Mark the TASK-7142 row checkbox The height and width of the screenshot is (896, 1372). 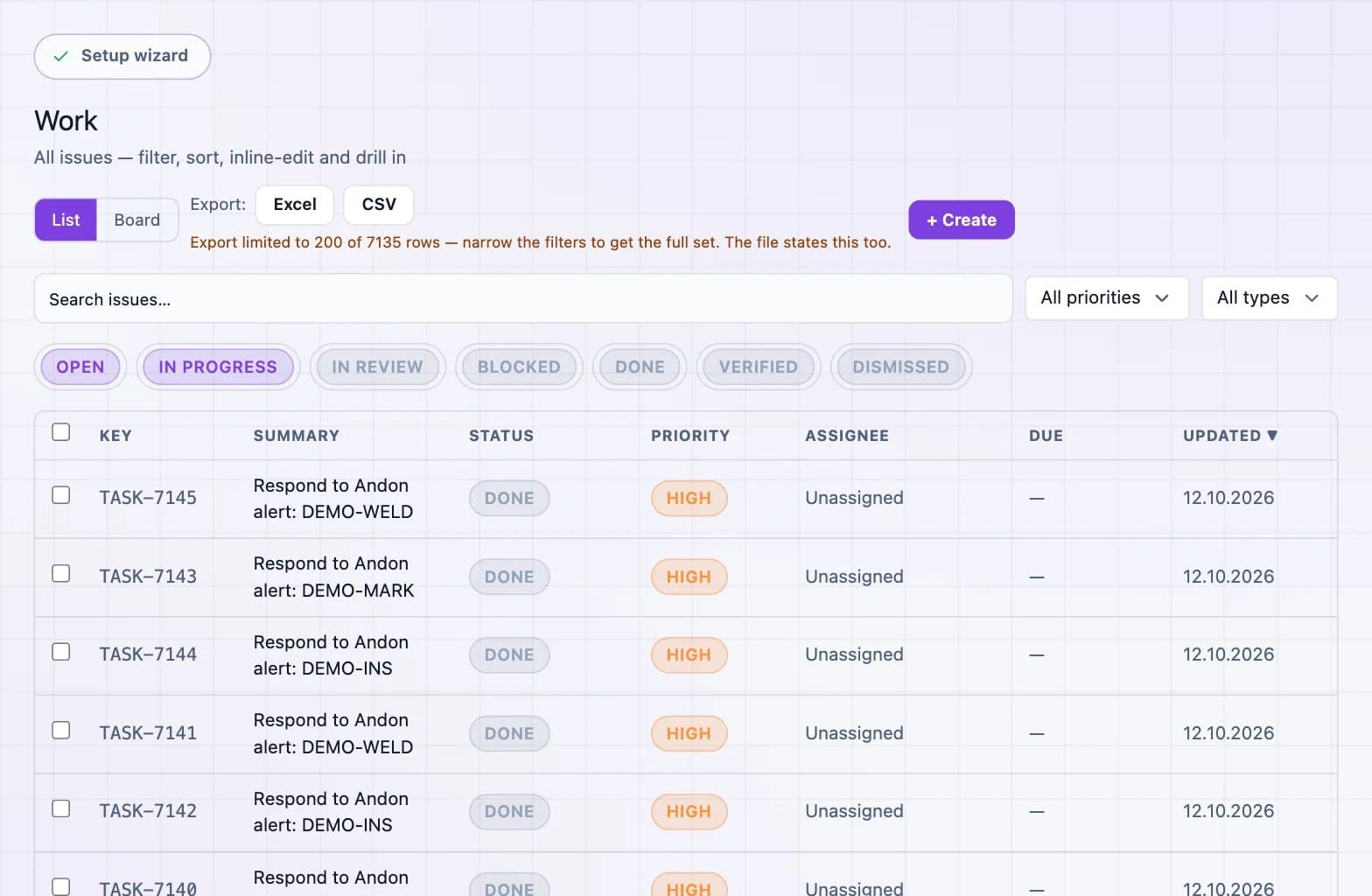point(60,808)
